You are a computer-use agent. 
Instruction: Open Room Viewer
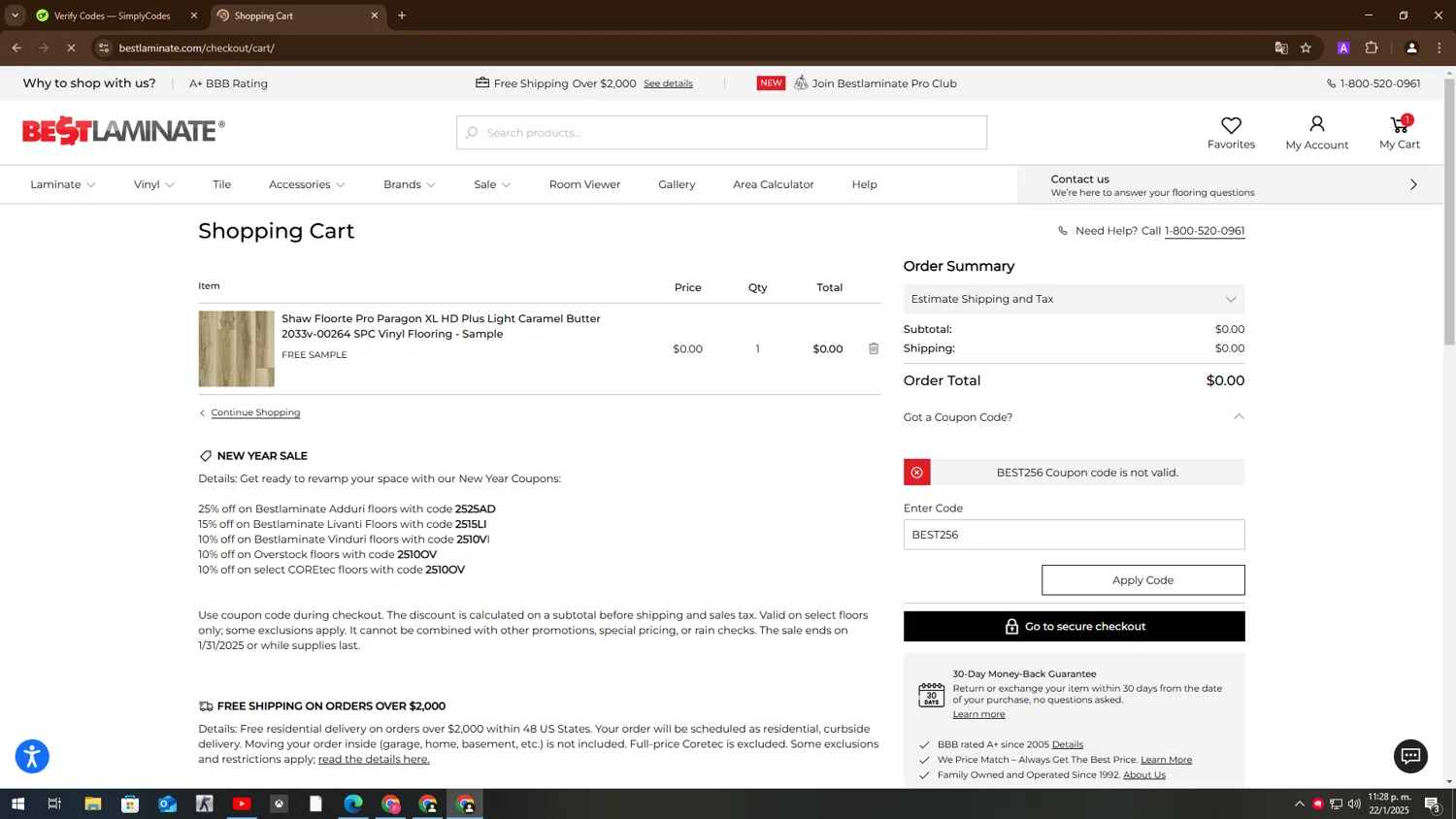584,184
